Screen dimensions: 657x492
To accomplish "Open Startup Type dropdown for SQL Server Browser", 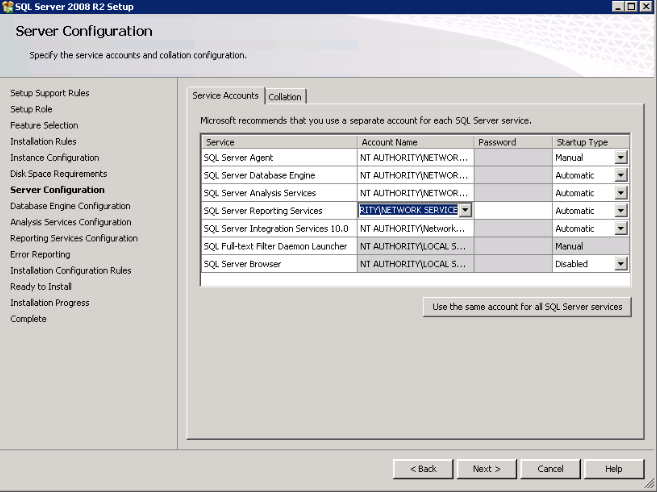I will coord(621,264).
